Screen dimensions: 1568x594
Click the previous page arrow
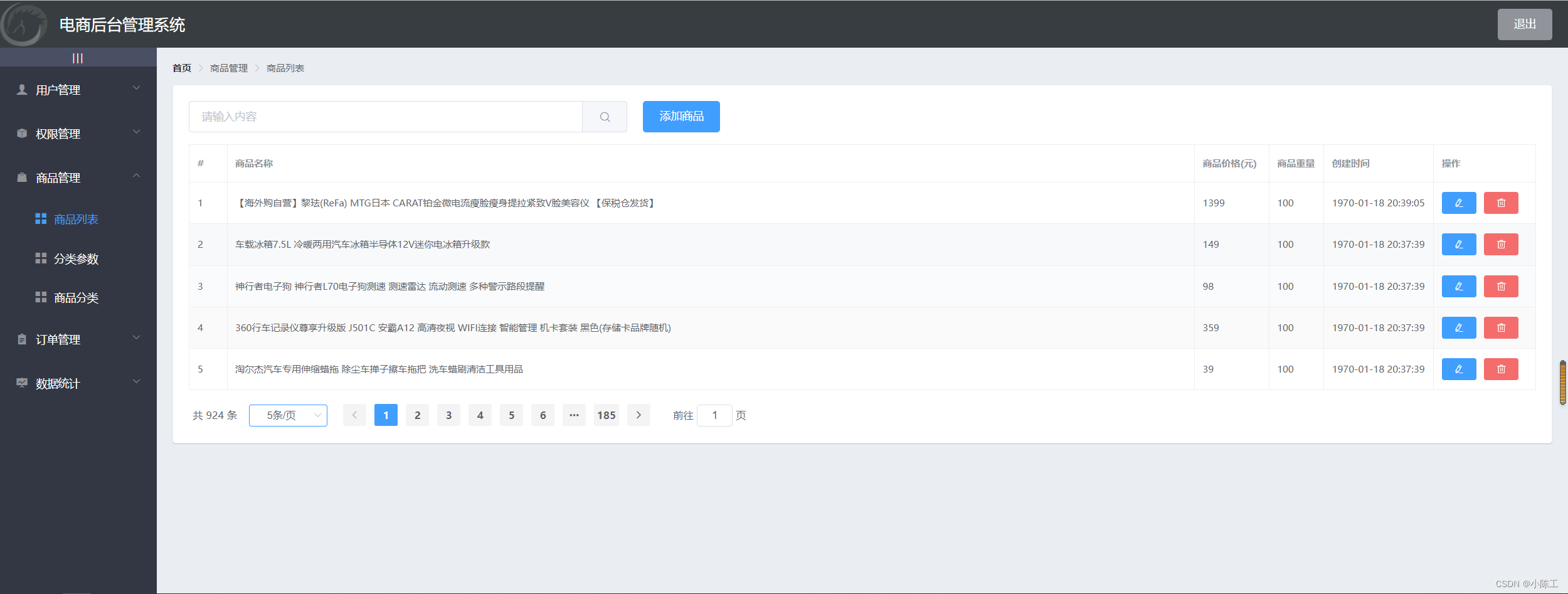click(x=354, y=415)
